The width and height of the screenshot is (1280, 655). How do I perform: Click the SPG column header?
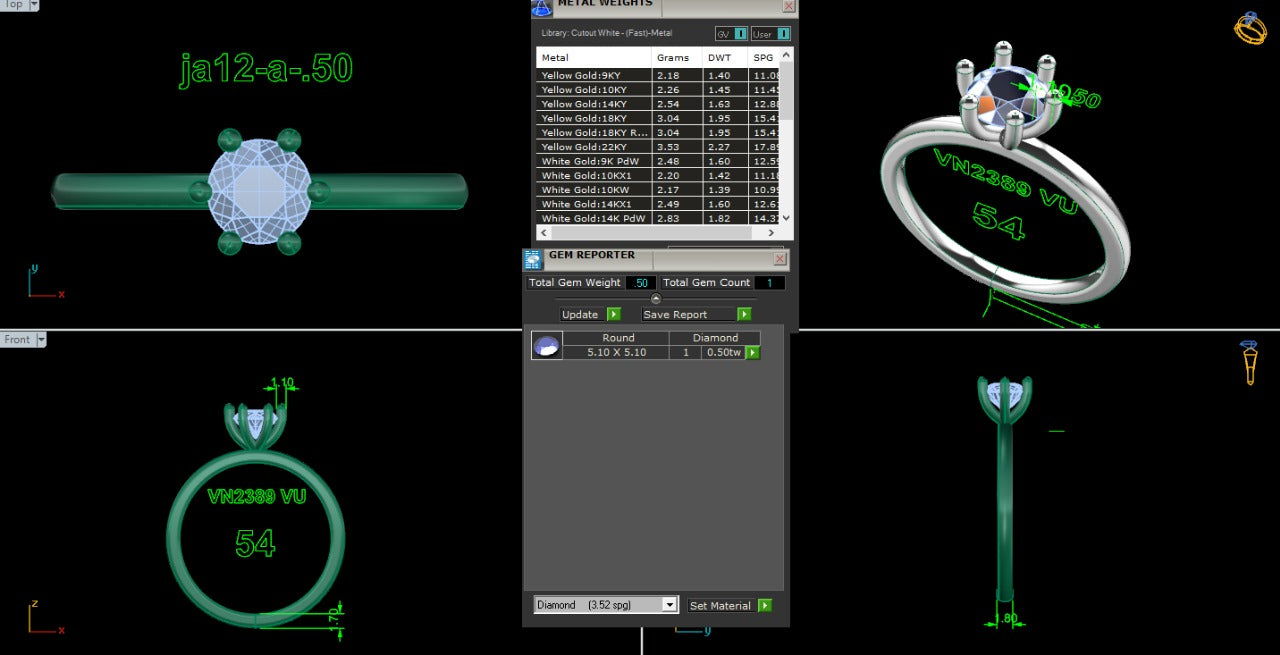coord(764,58)
